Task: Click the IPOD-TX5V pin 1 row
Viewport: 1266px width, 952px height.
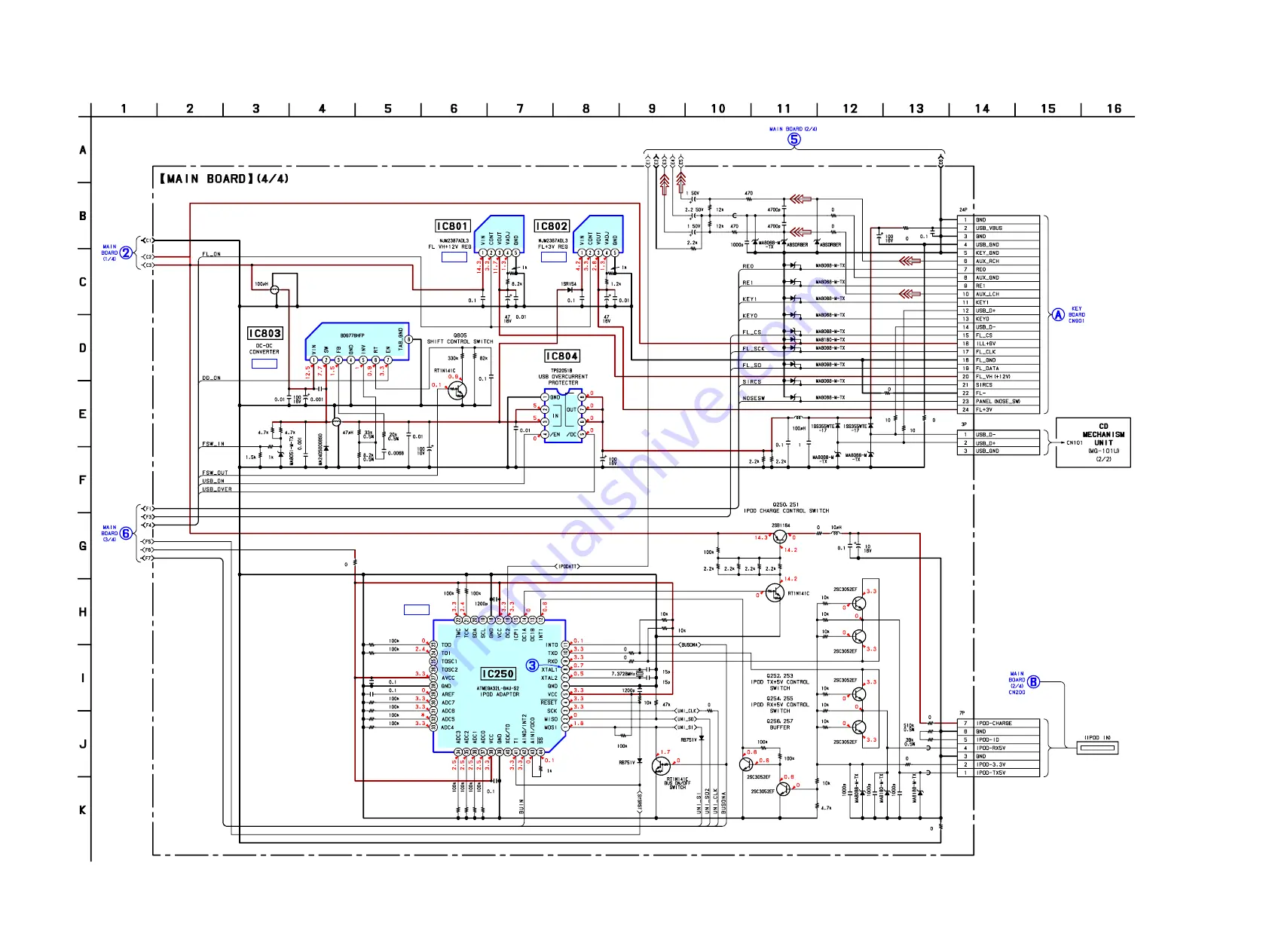Action: [998, 773]
